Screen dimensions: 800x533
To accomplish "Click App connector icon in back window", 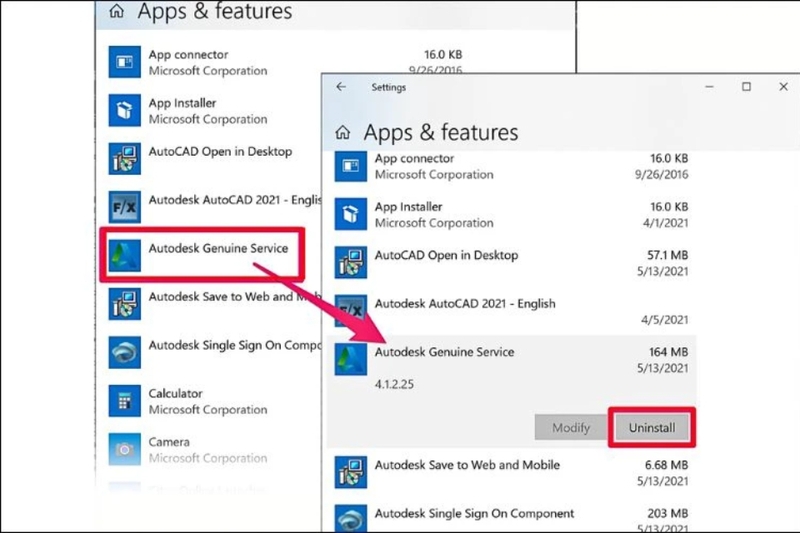I will point(124,62).
